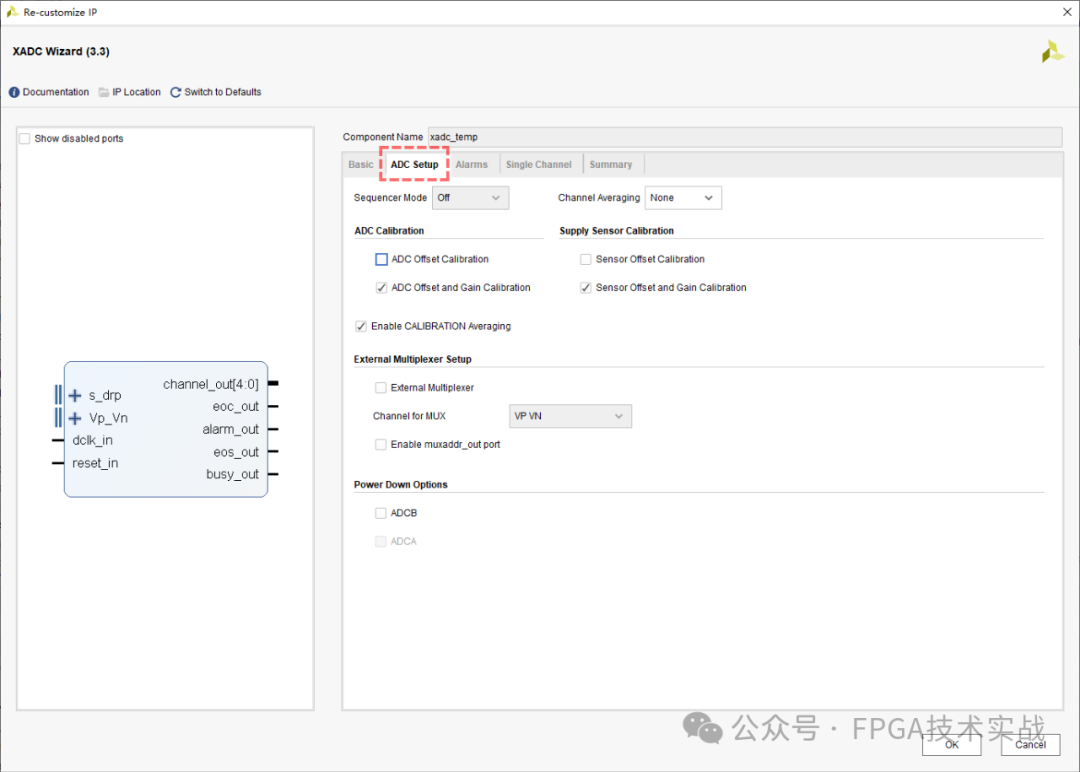This screenshot has width=1080, height=772.
Task: Enable ADC Offset Calibration checkbox
Action: [x=381, y=259]
